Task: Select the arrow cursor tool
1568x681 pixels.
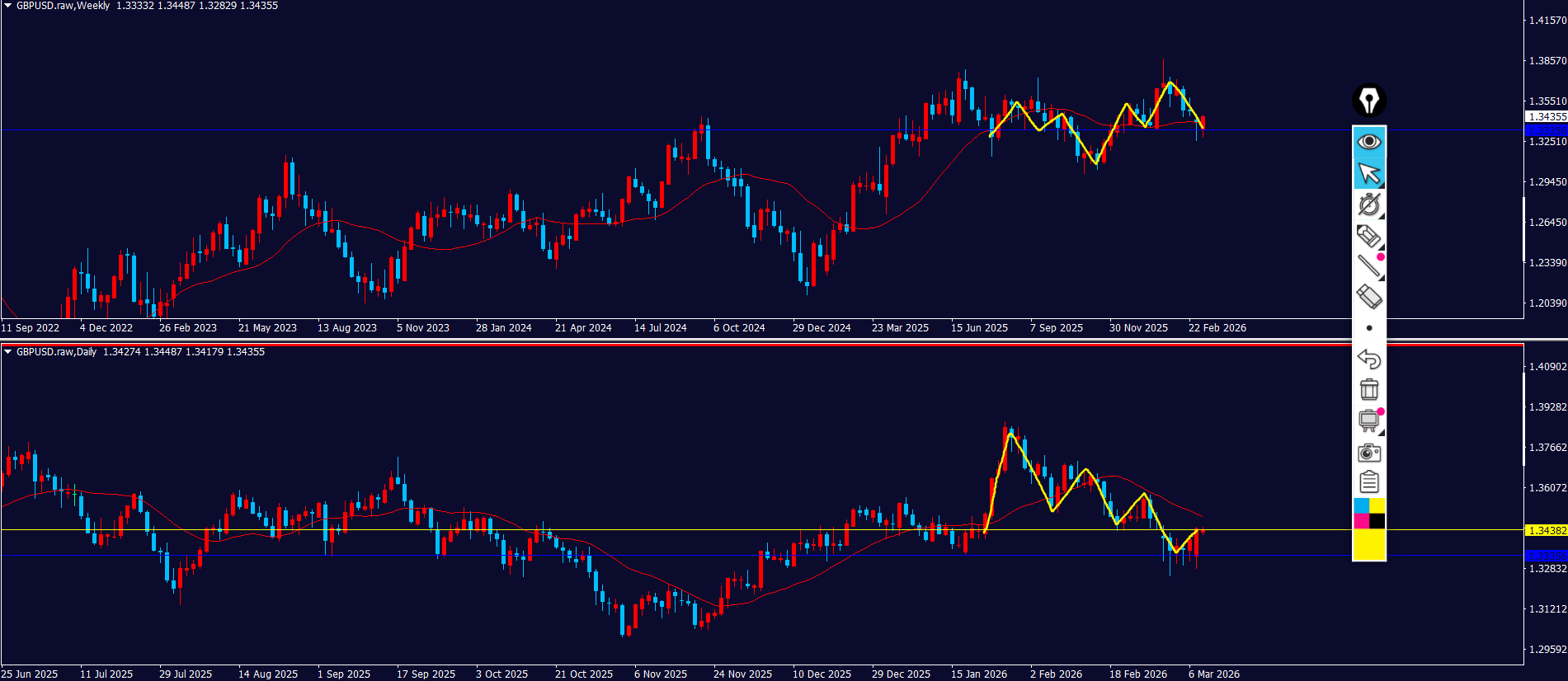Action: (x=1368, y=174)
